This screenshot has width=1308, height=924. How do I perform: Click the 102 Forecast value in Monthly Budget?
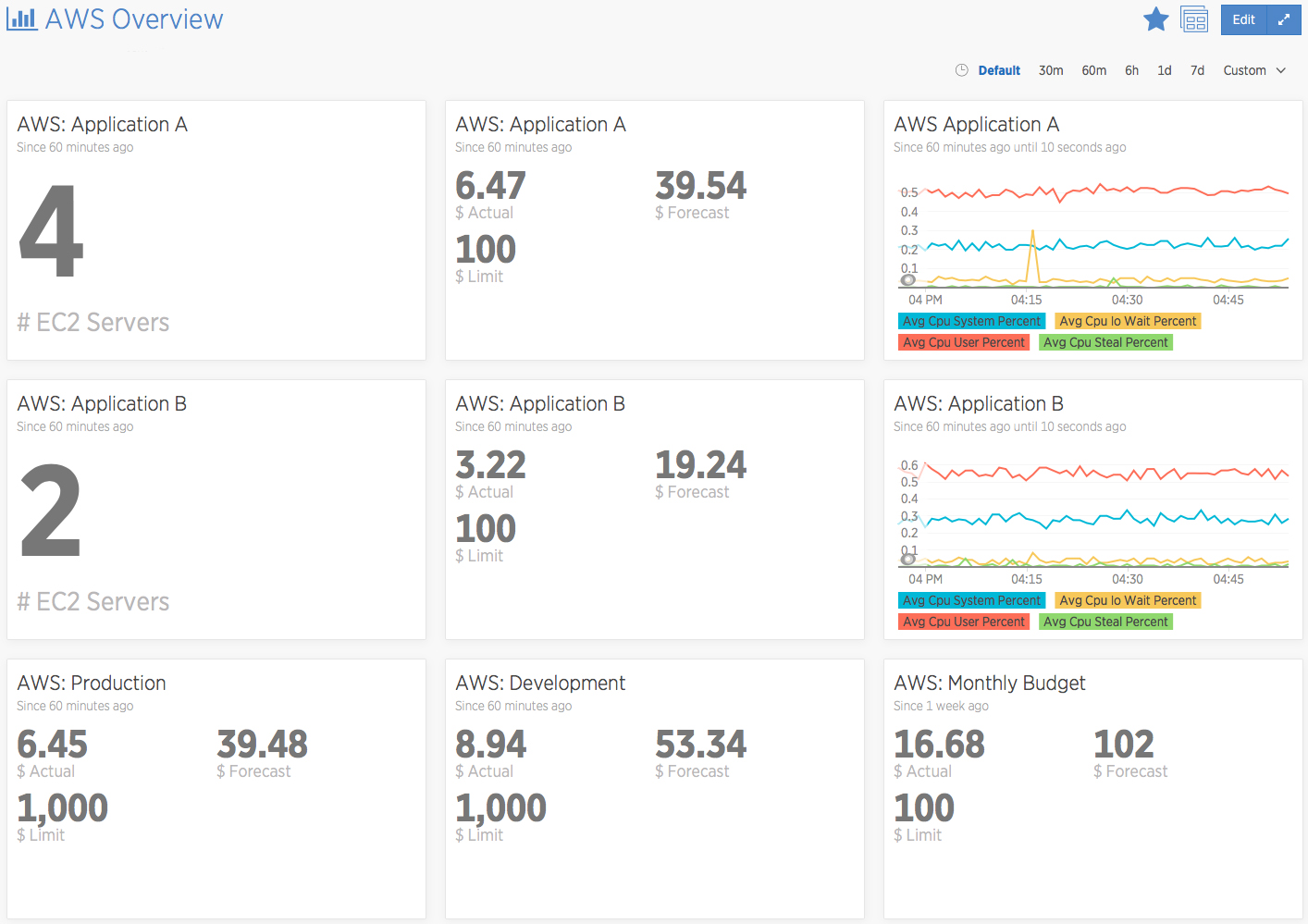[1123, 745]
